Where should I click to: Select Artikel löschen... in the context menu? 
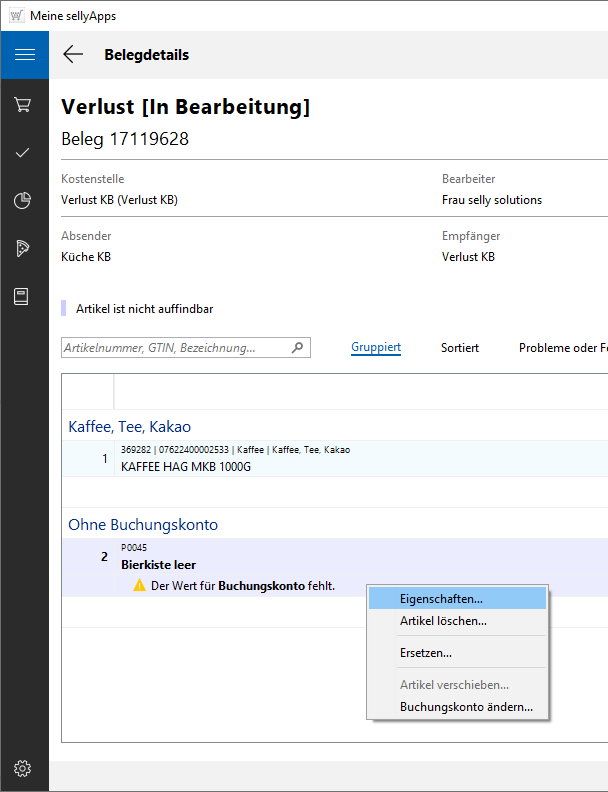tap(443, 621)
